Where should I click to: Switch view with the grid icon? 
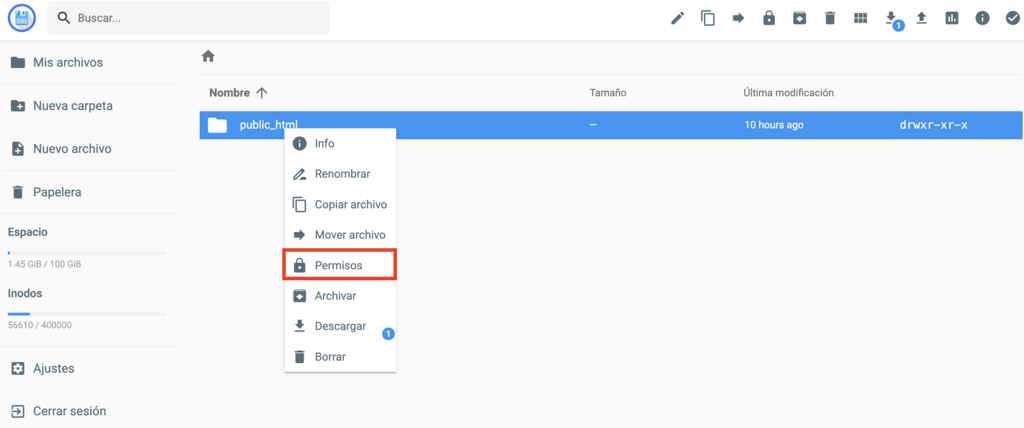pyautogui.click(x=860, y=18)
